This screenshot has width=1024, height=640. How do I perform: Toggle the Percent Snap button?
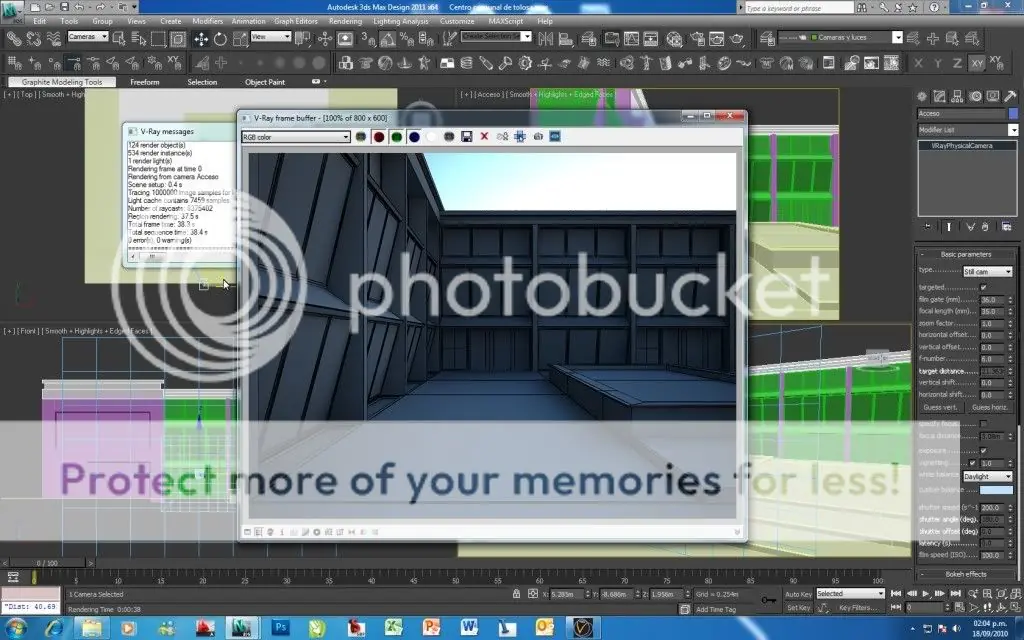coord(406,39)
